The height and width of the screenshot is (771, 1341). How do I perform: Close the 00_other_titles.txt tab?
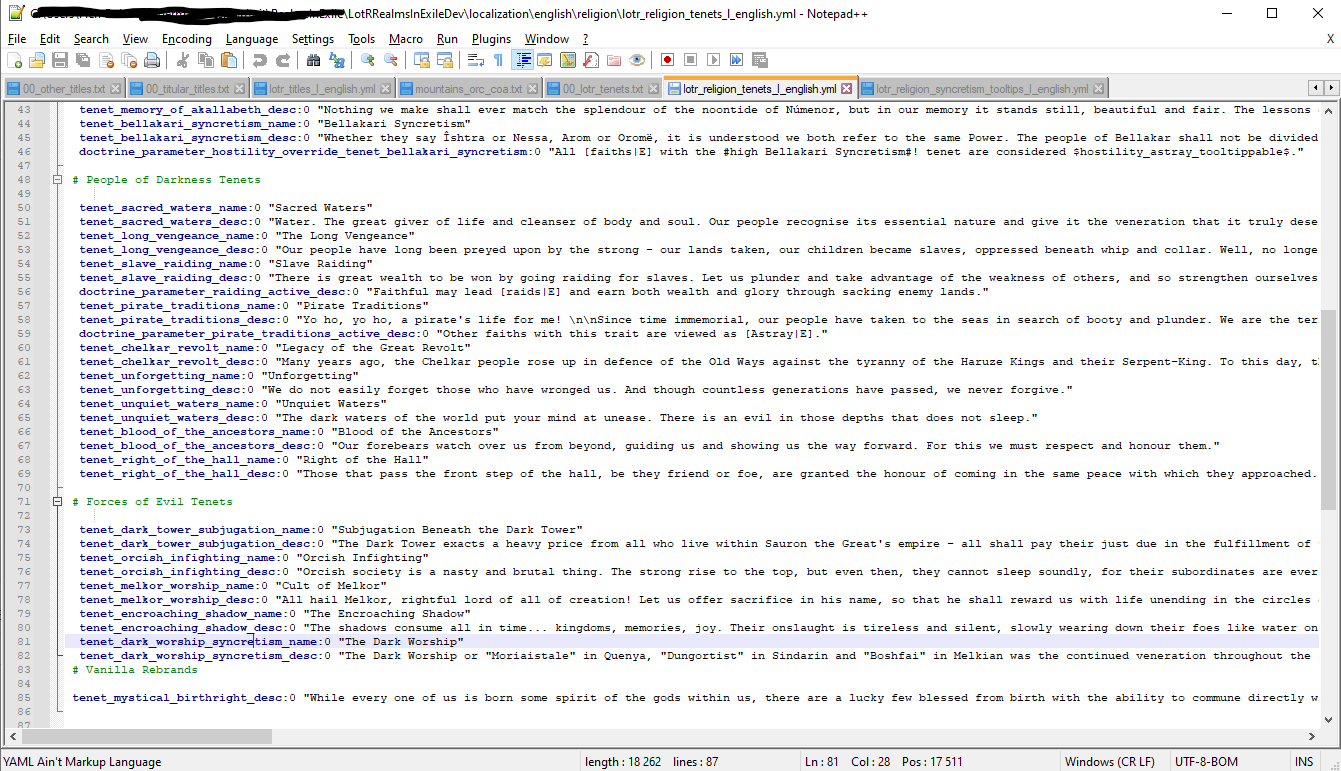[116, 89]
